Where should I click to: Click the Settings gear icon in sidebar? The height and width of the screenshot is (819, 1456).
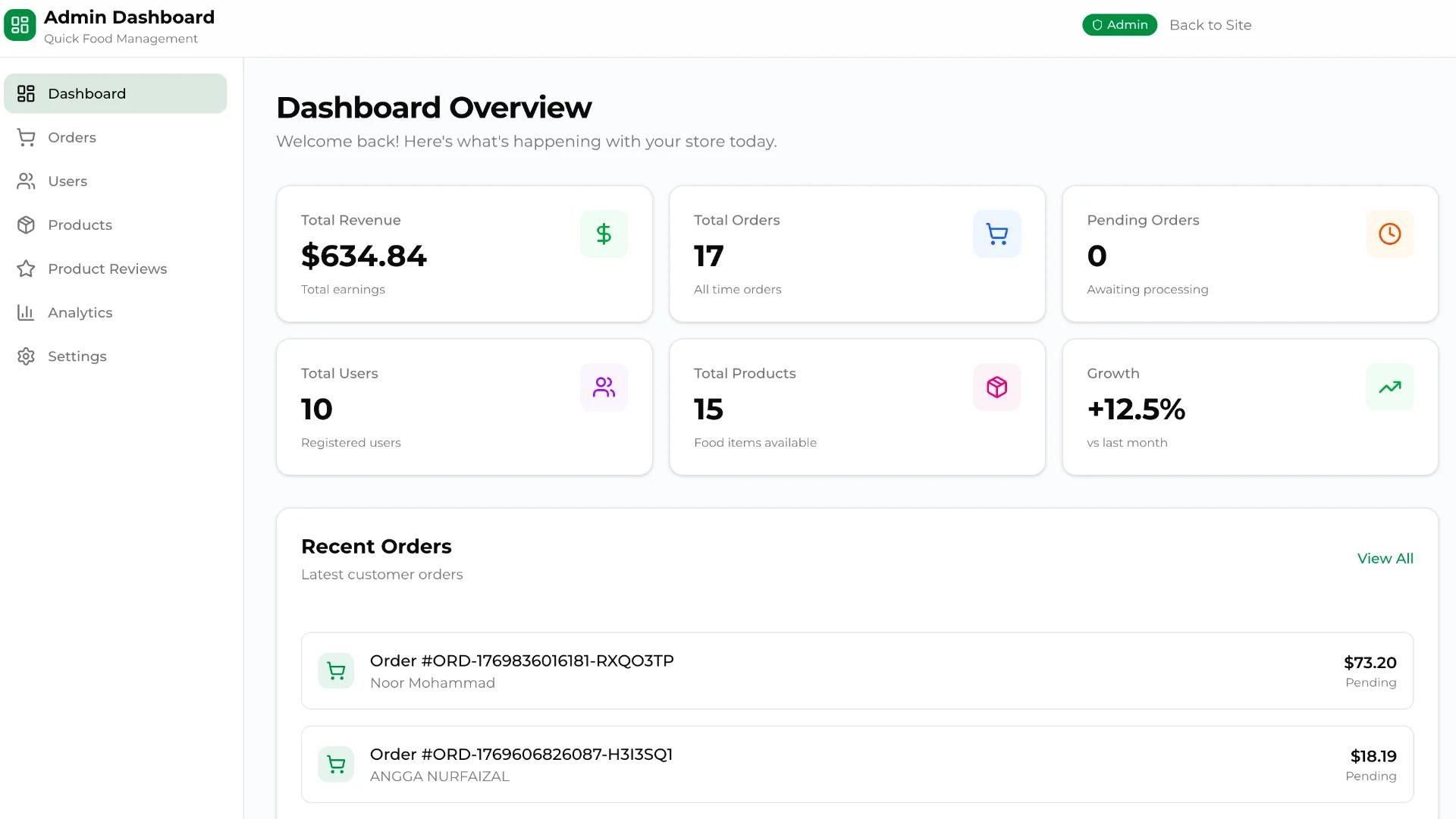pos(26,356)
